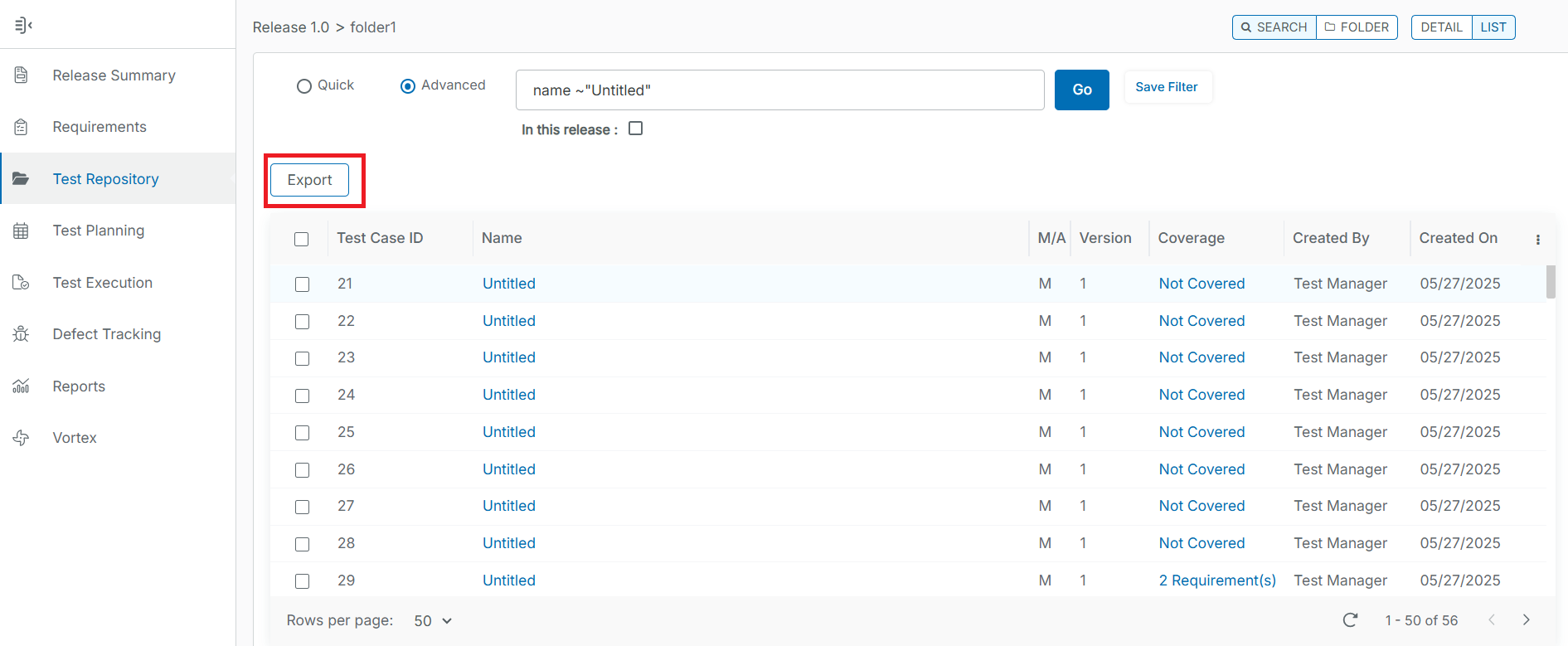Select the Quick search radio button
This screenshot has width=1568, height=646.
(304, 86)
